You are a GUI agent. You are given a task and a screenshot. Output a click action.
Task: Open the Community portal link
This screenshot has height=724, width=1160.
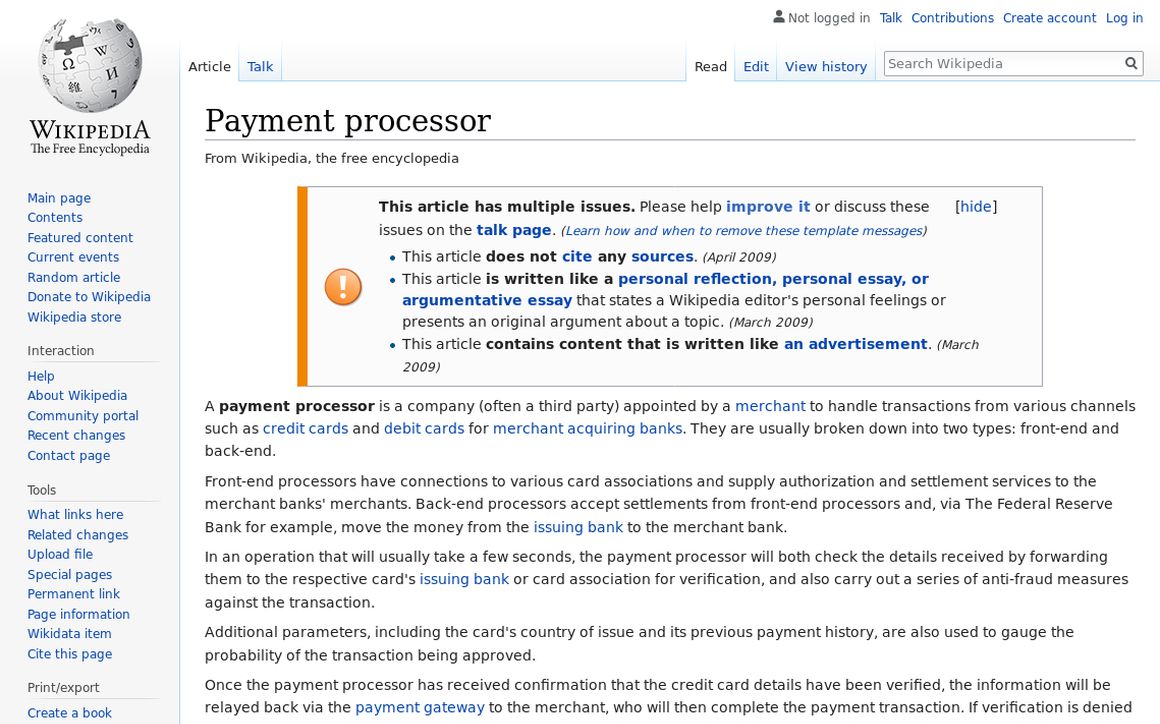[x=83, y=416]
